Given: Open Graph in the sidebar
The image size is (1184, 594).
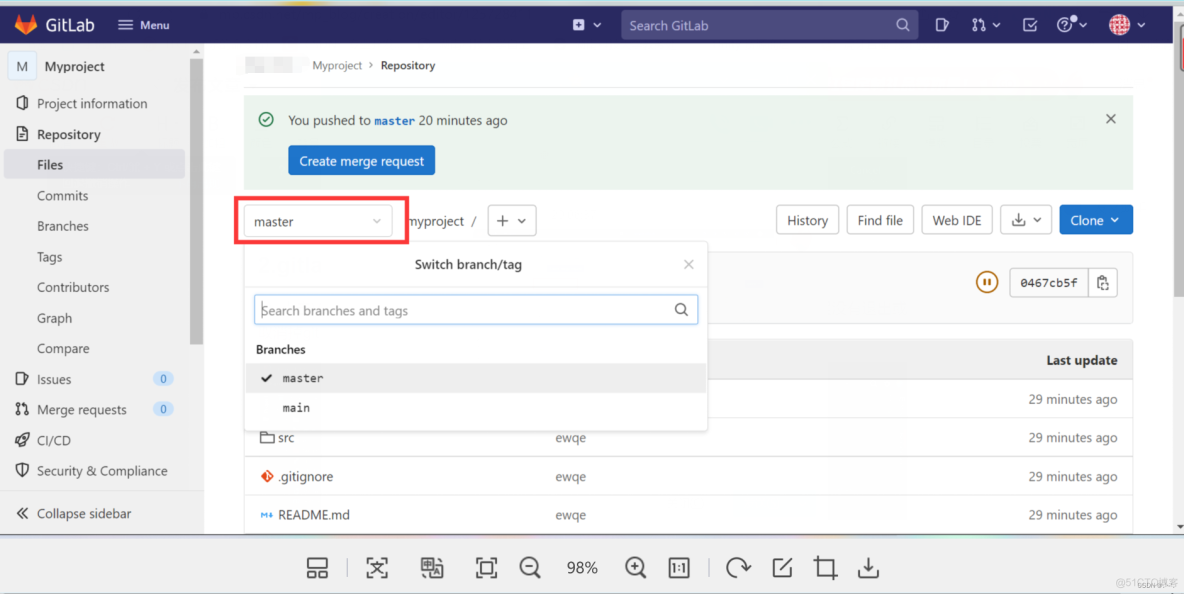Looking at the screenshot, I should [54, 318].
